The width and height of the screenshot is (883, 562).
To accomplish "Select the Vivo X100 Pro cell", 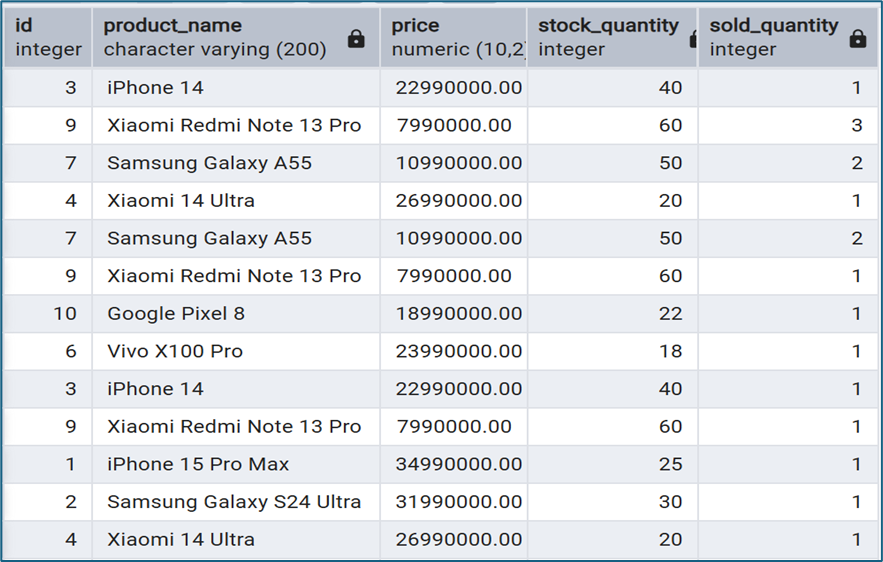I will point(175,351).
